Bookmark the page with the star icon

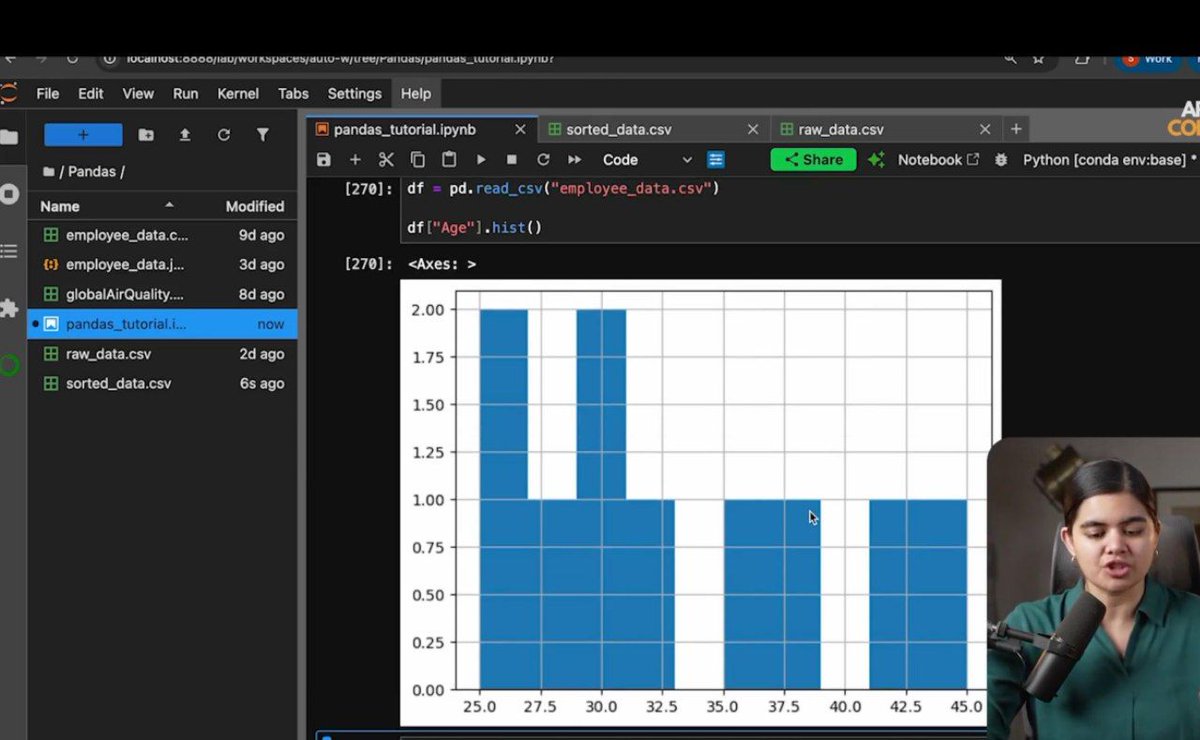[x=1038, y=58]
